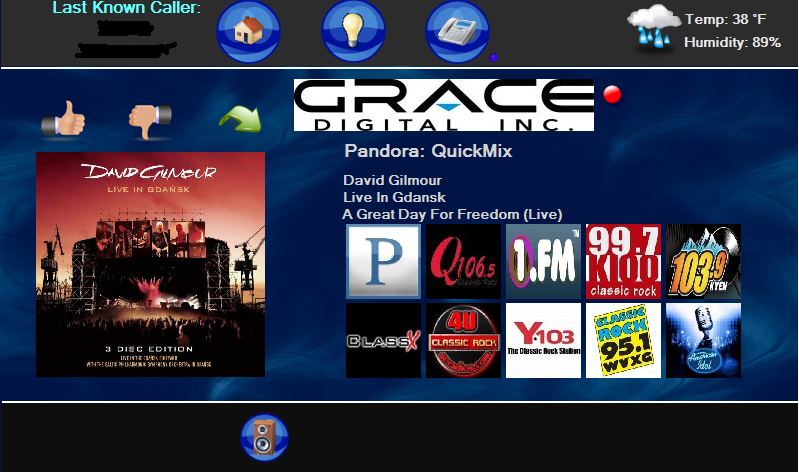Click the Last Known Caller label

127,8
